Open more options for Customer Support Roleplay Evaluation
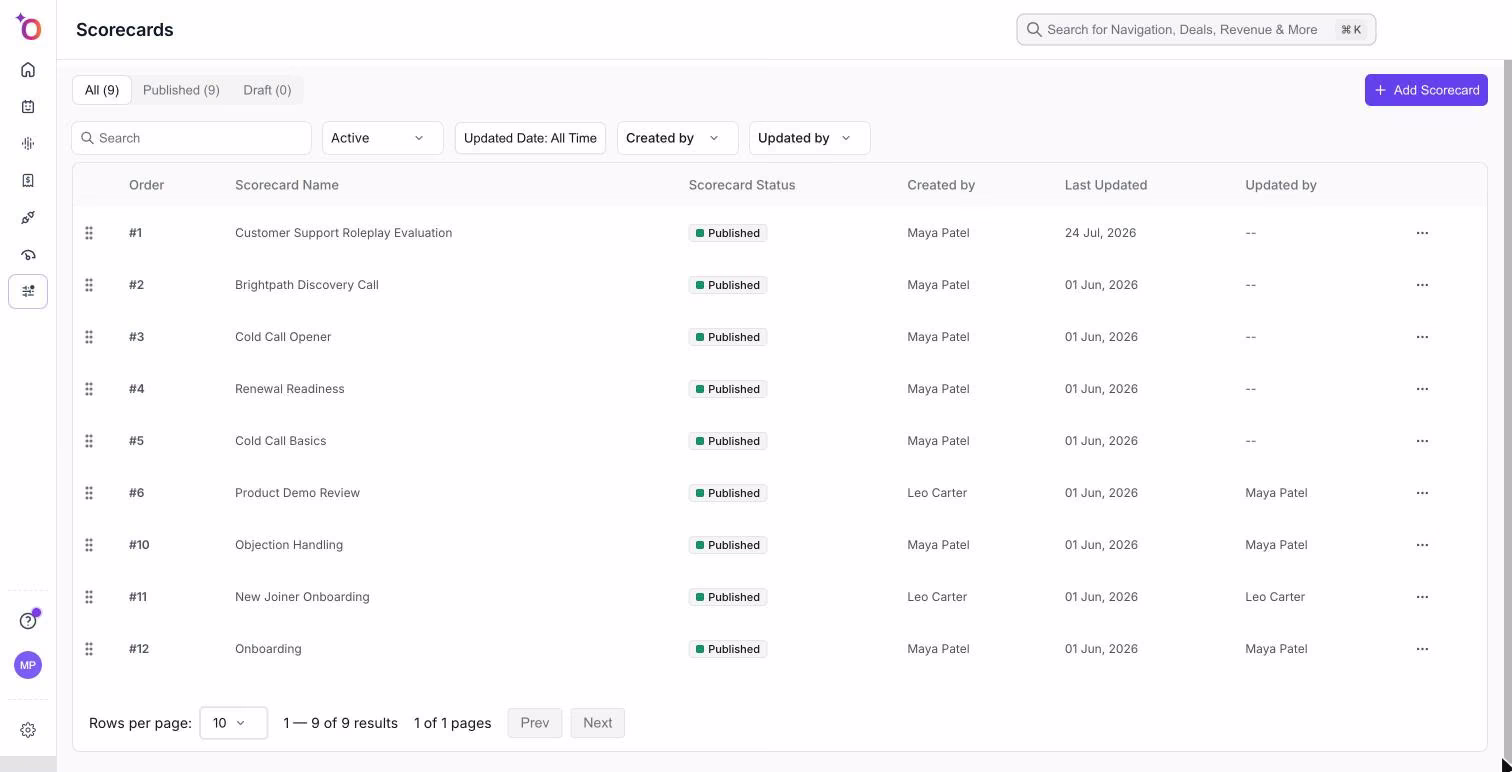The image size is (1512, 772). [x=1422, y=233]
